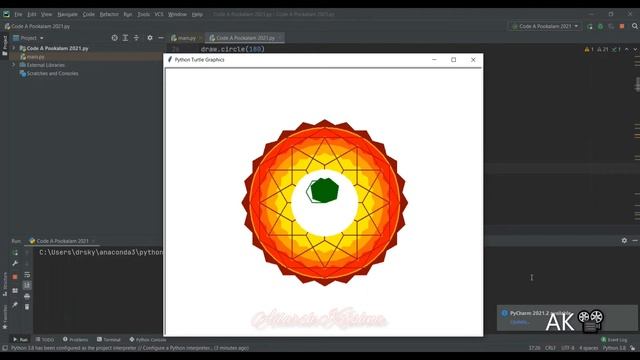Jump to previous highlighted error arrow
Screen dimensions: 640x360
pos(627,49)
